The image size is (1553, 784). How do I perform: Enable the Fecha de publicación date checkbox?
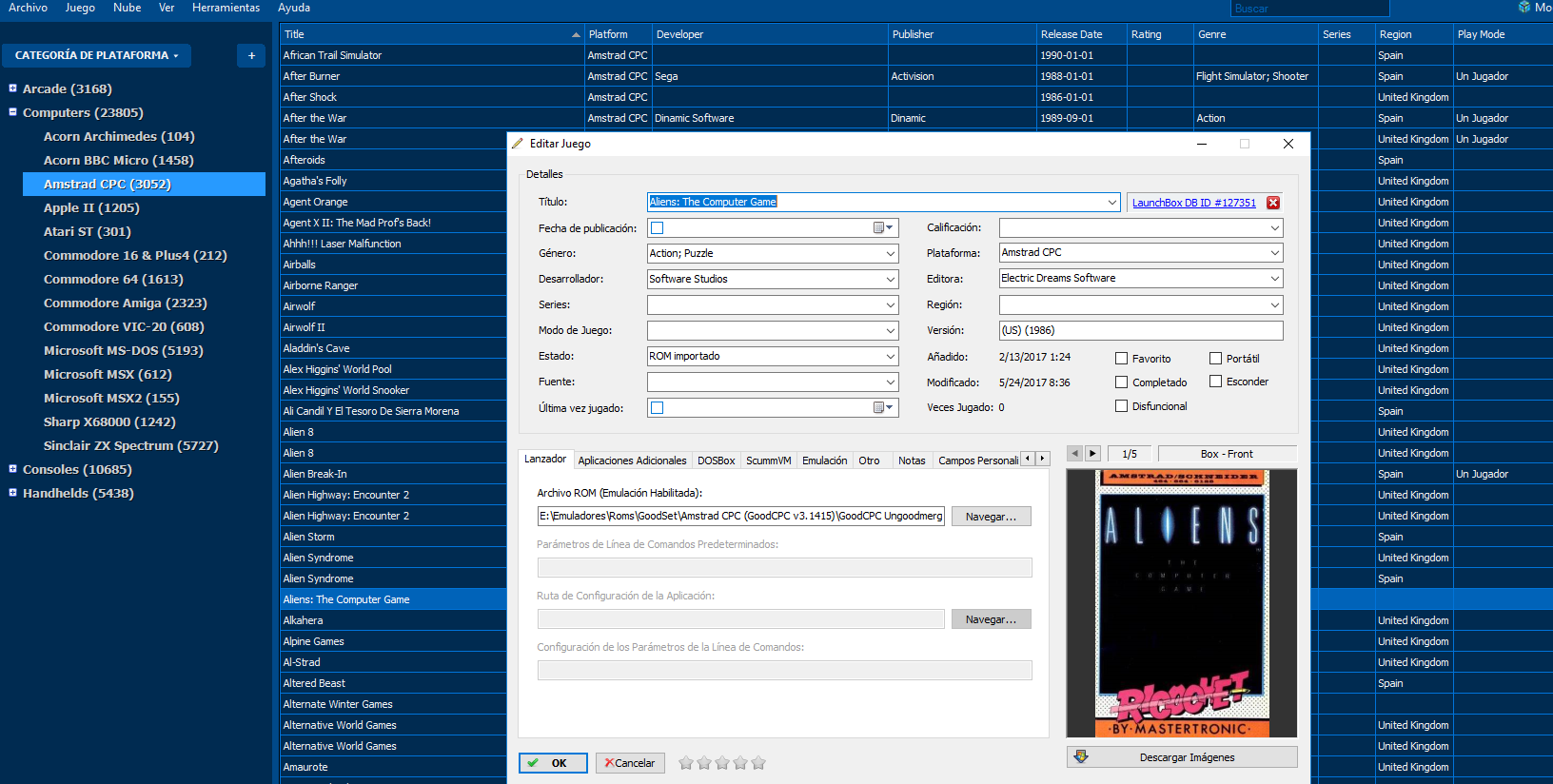coord(657,228)
